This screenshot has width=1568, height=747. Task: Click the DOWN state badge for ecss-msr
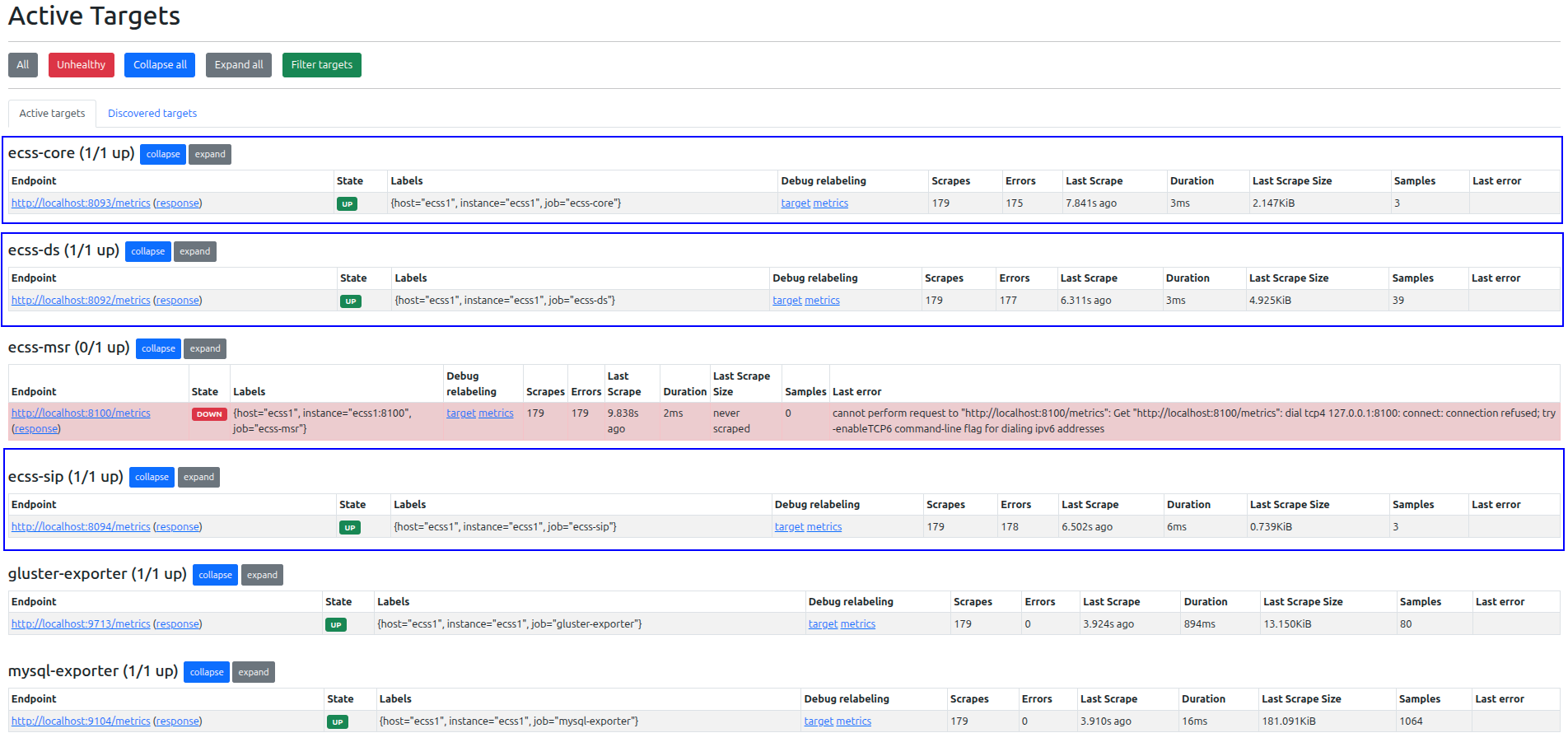click(x=209, y=414)
